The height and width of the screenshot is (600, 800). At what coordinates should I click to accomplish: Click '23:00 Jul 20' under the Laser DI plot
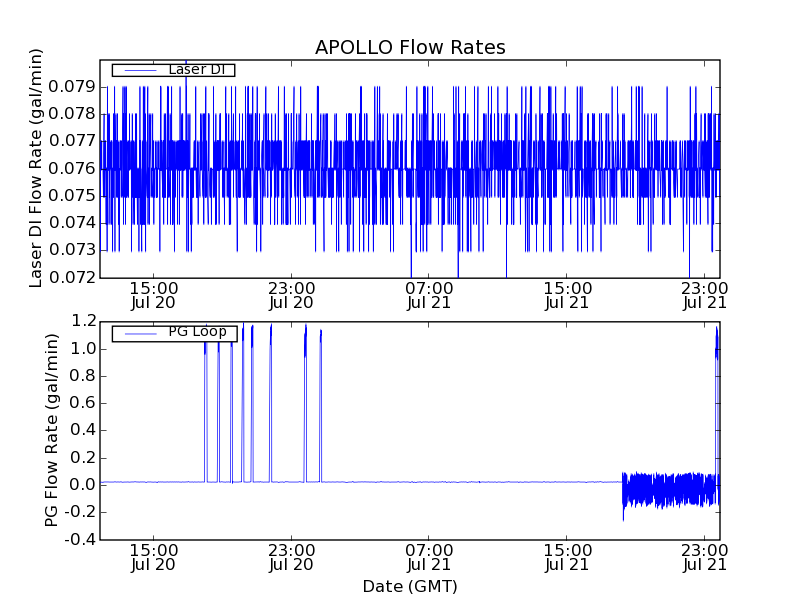[291, 295]
